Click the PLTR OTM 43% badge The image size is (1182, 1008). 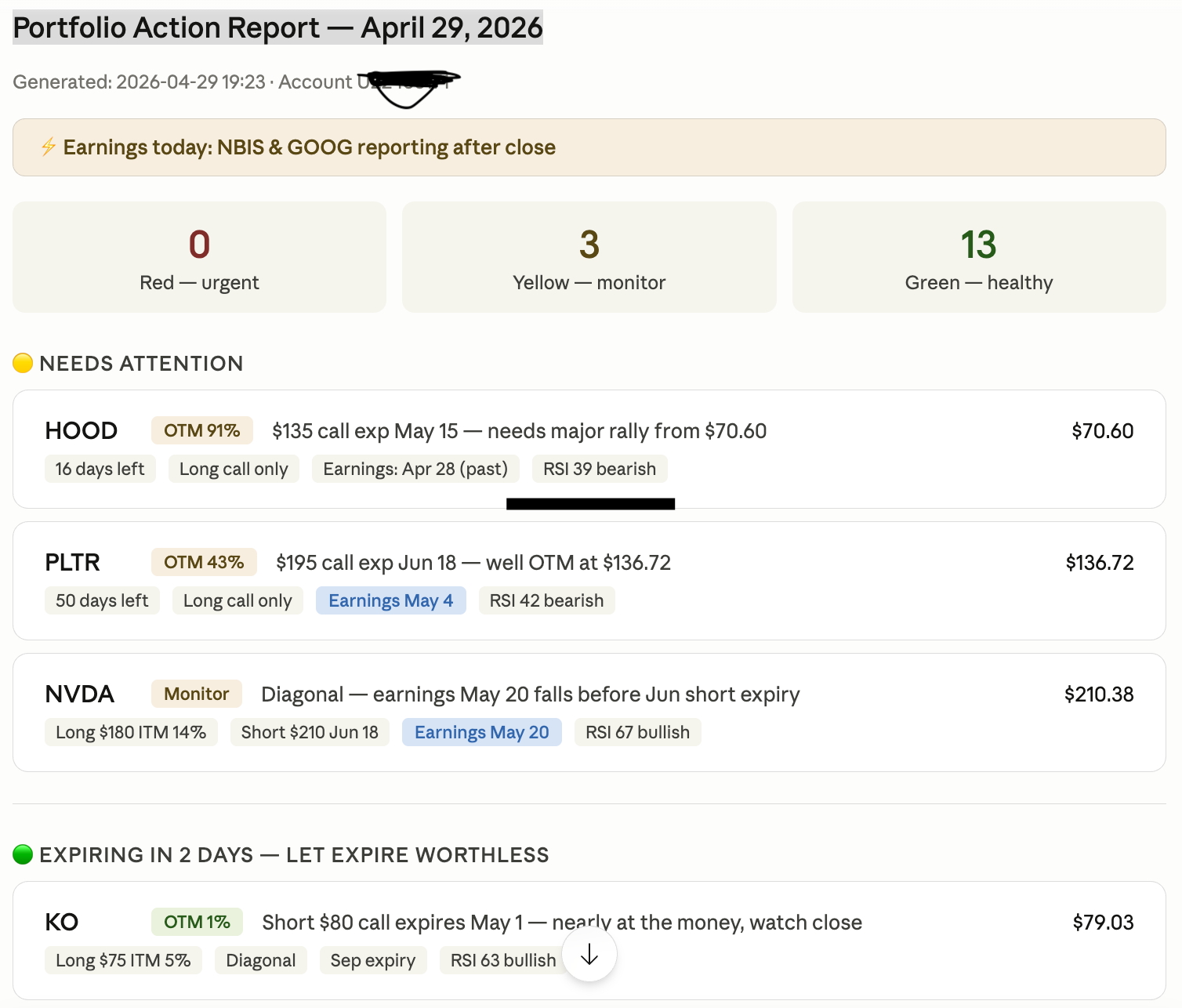(204, 562)
